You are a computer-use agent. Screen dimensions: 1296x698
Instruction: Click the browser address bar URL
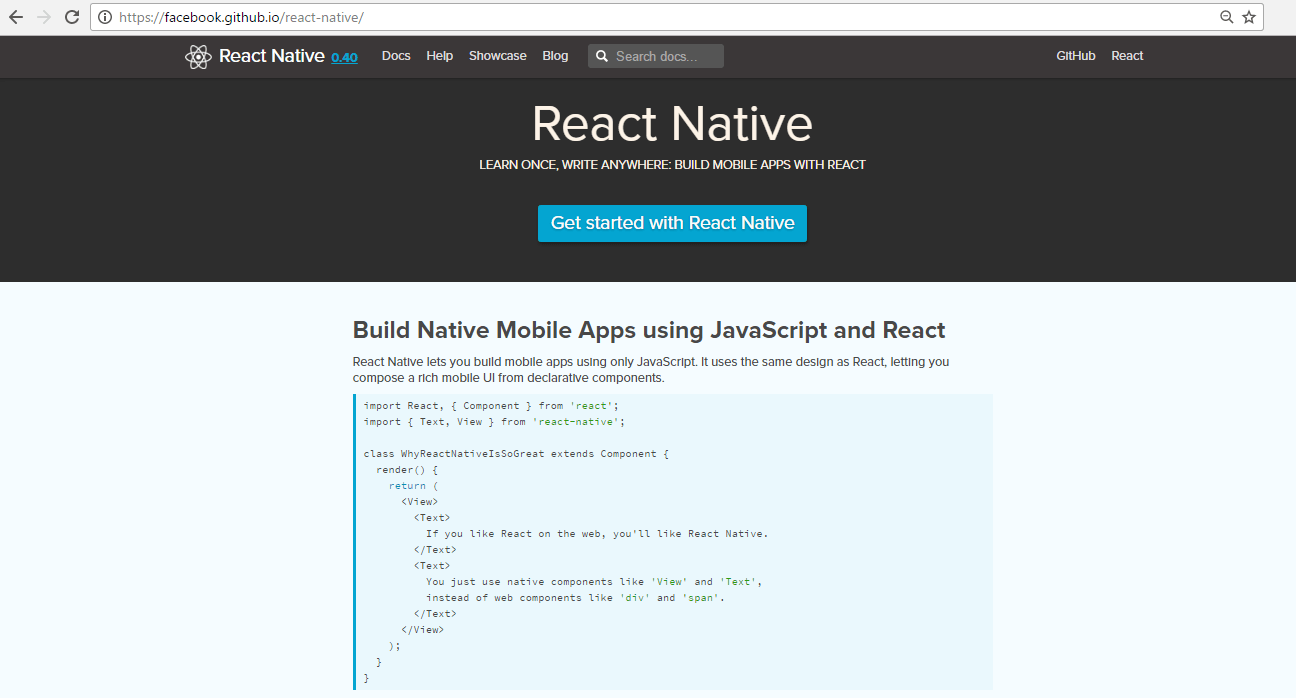[241, 17]
